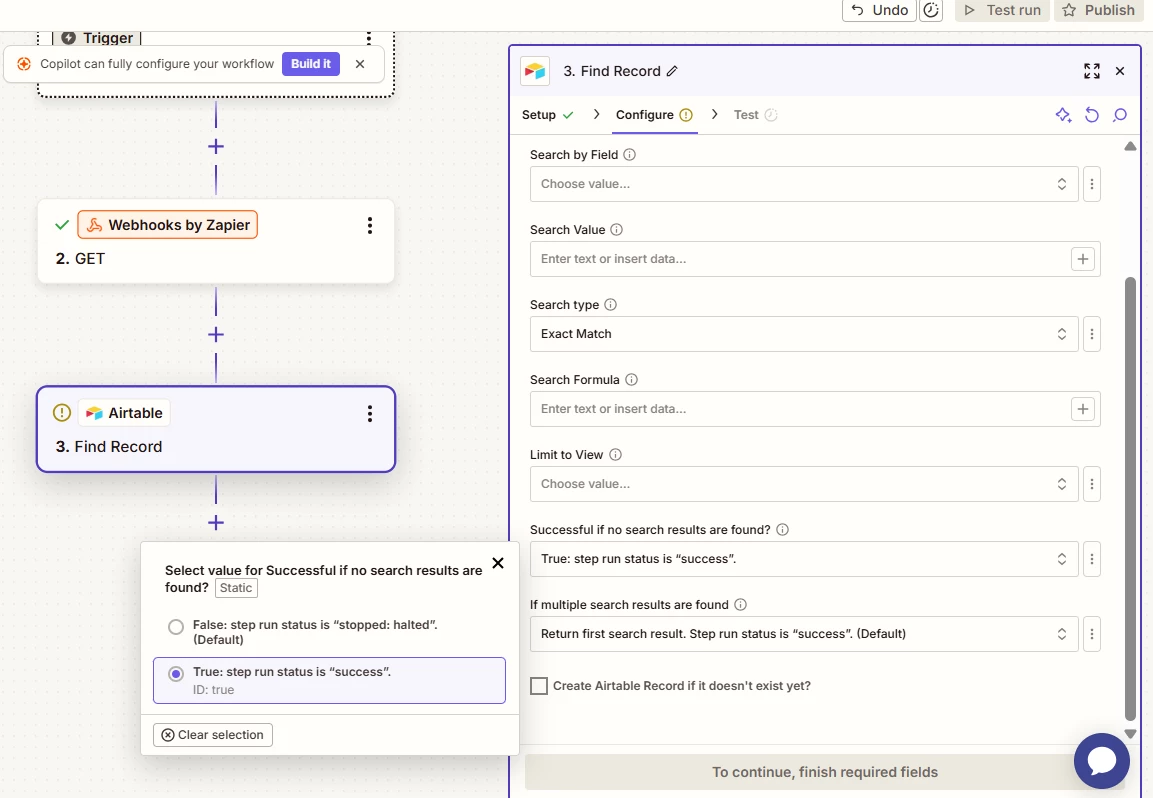The width and height of the screenshot is (1153, 798).
Task: Rename step with pencil icon
Action: point(672,71)
